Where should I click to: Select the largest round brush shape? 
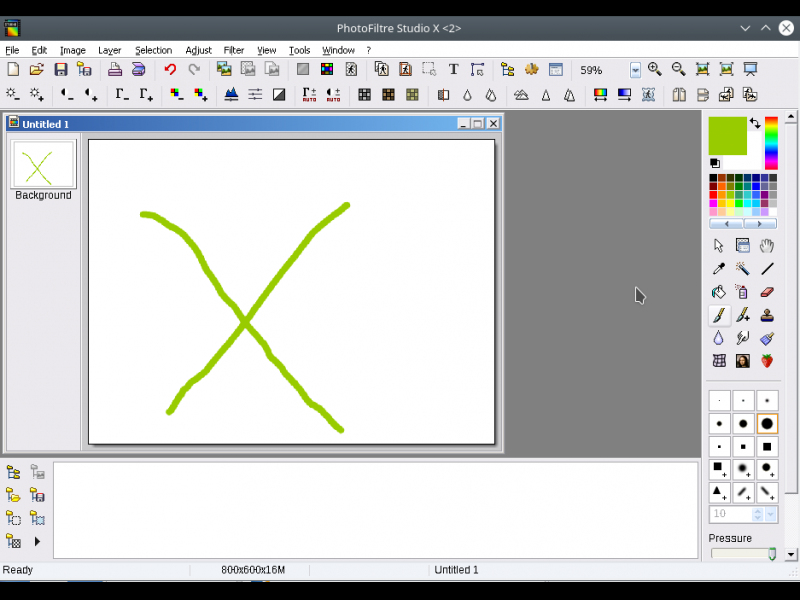767,424
